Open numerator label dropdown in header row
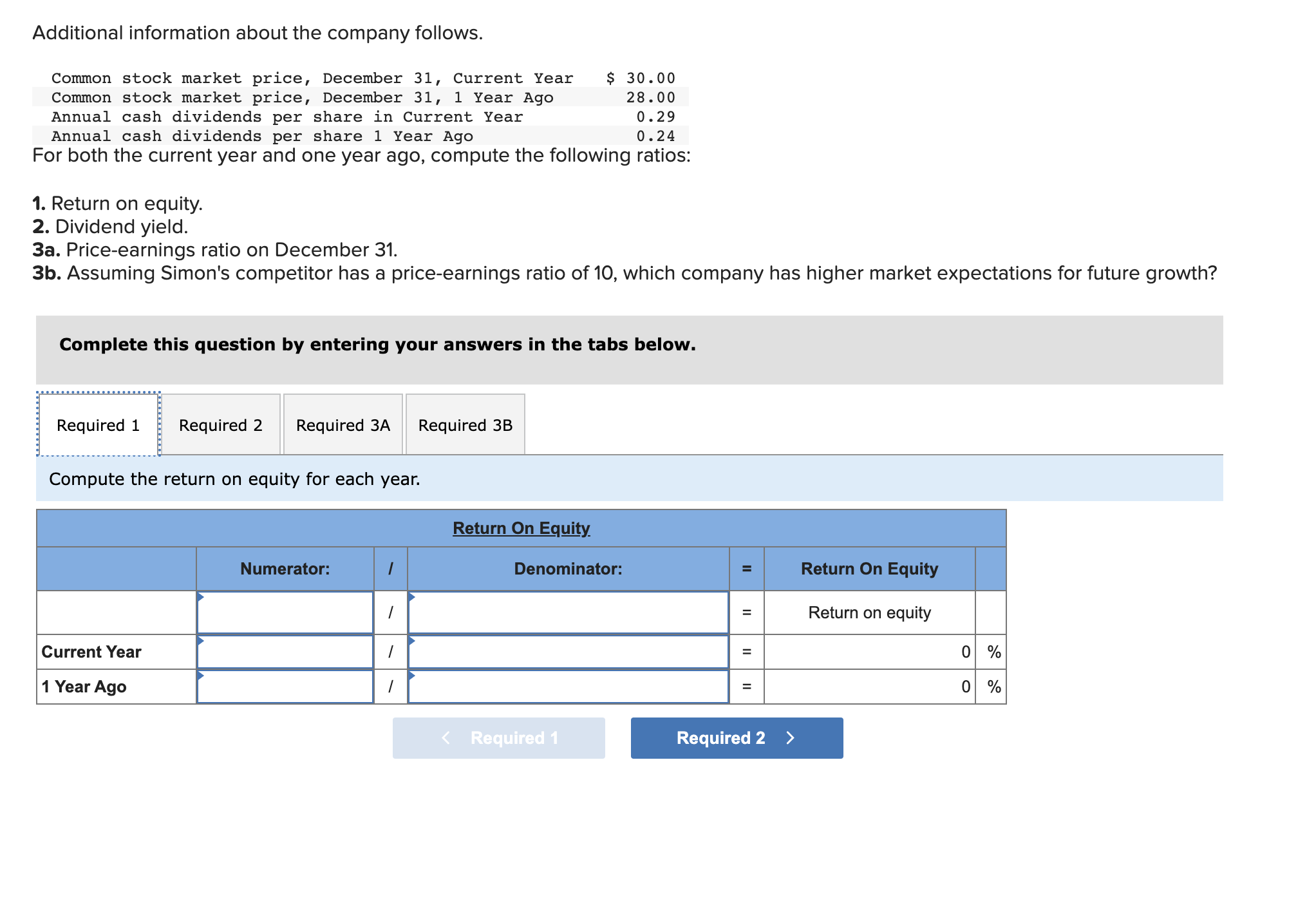 pyautogui.click(x=285, y=613)
